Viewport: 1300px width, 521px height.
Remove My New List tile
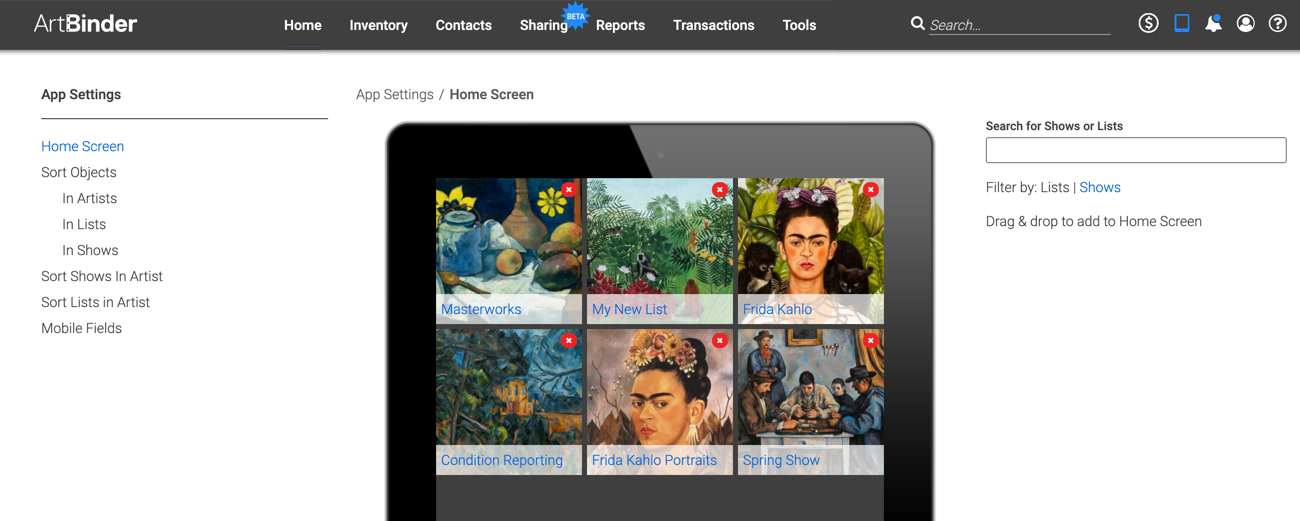(719, 189)
